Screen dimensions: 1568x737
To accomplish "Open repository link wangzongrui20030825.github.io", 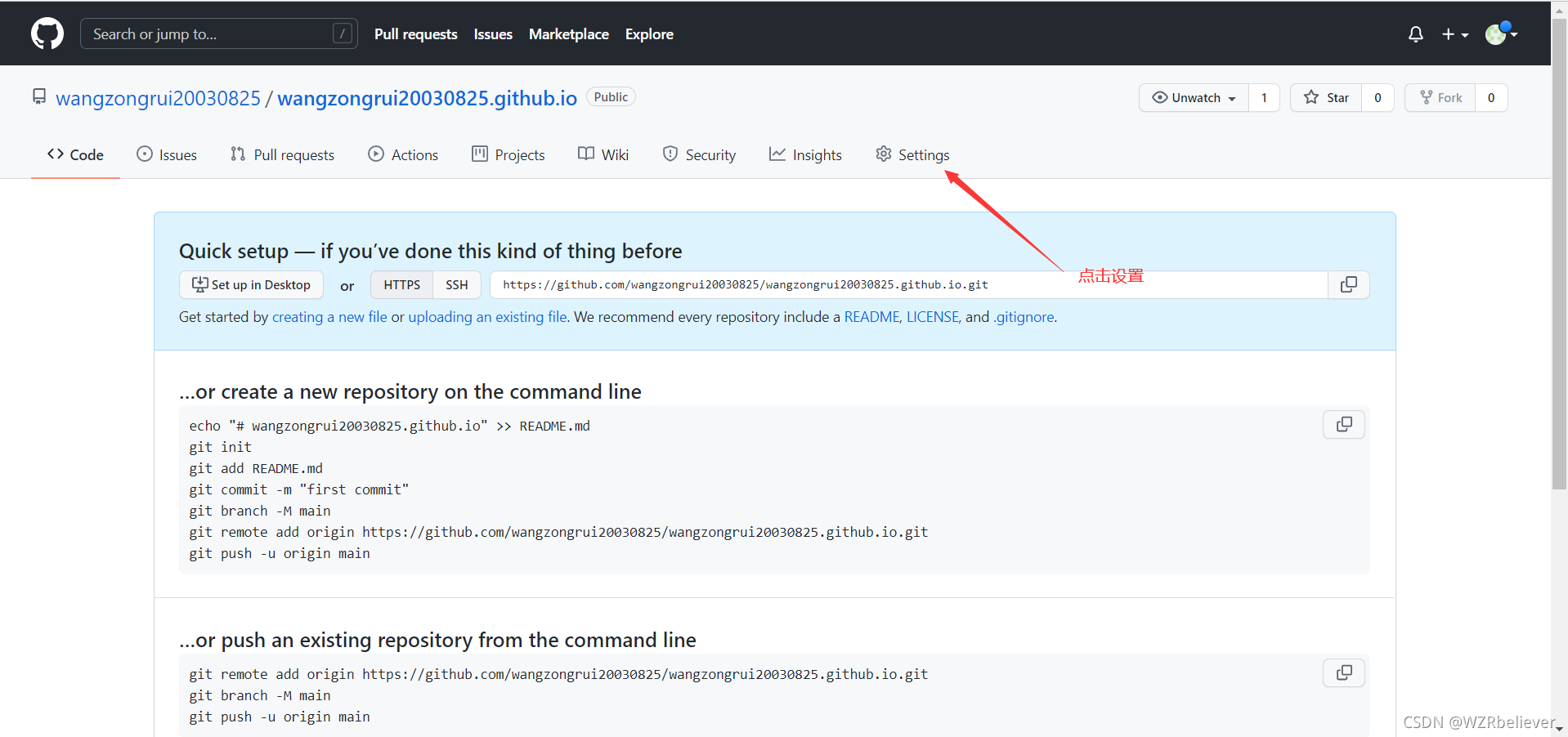I will point(427,98).
